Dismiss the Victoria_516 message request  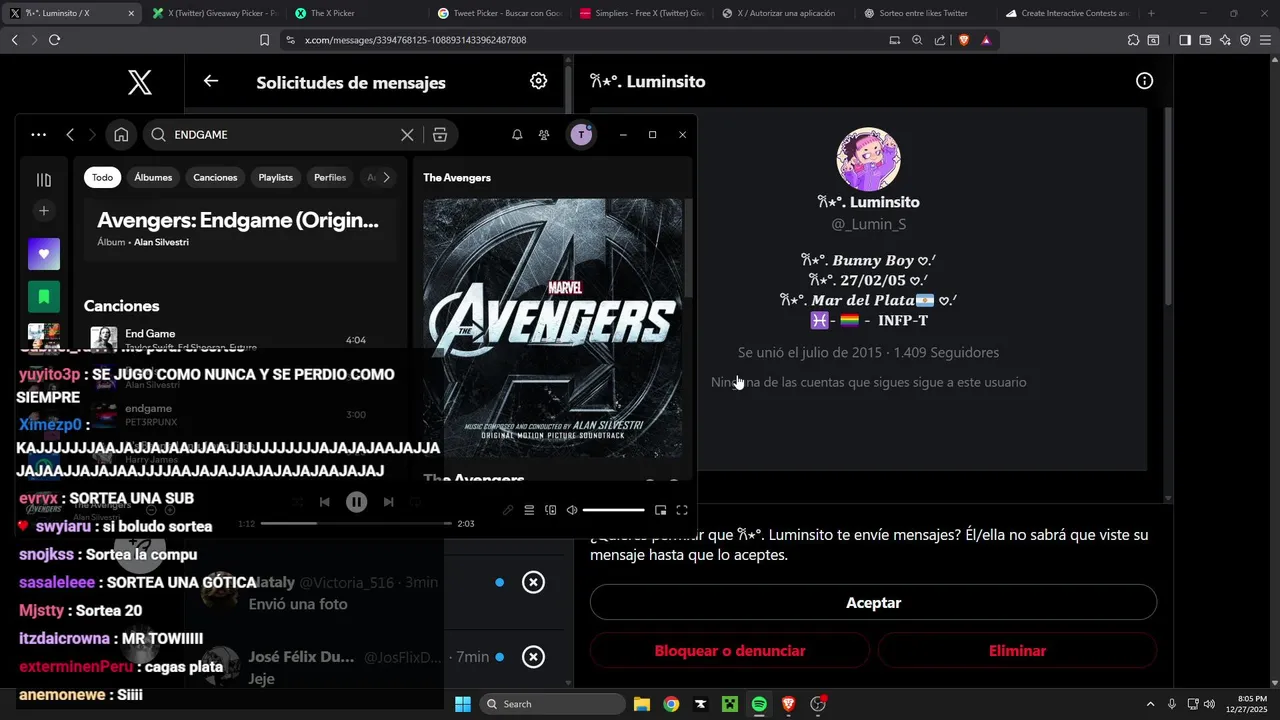[534, 582]
